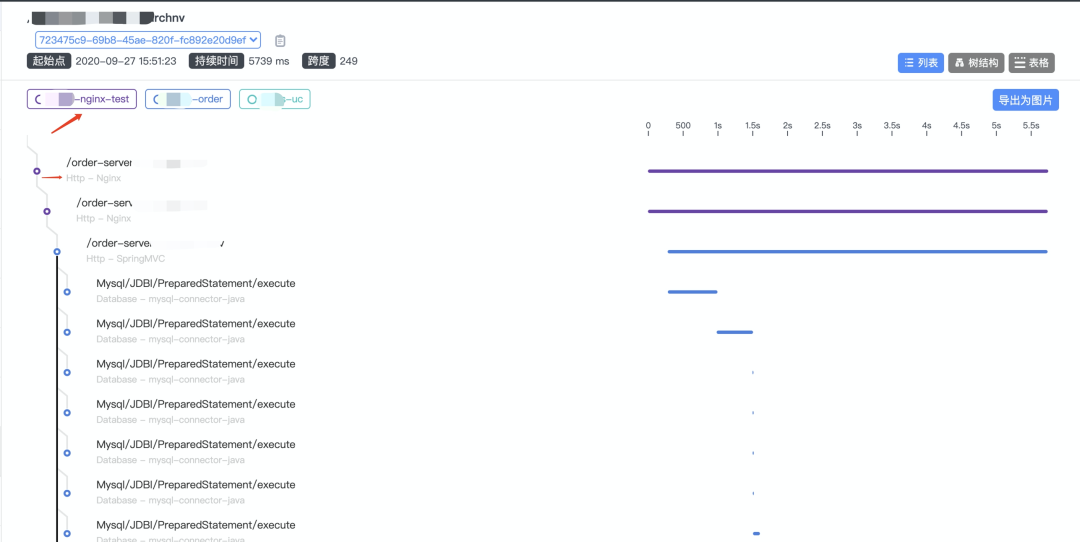
Task: Click second Mysql span's duration bar
Action: 734,332
